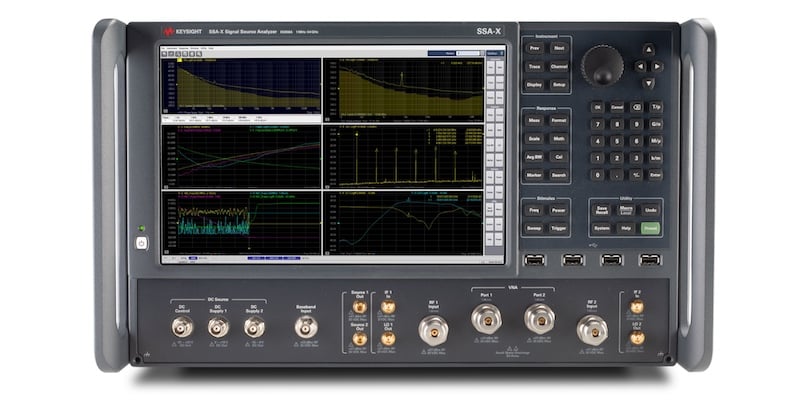Click numeric key 3

[636, 158]
